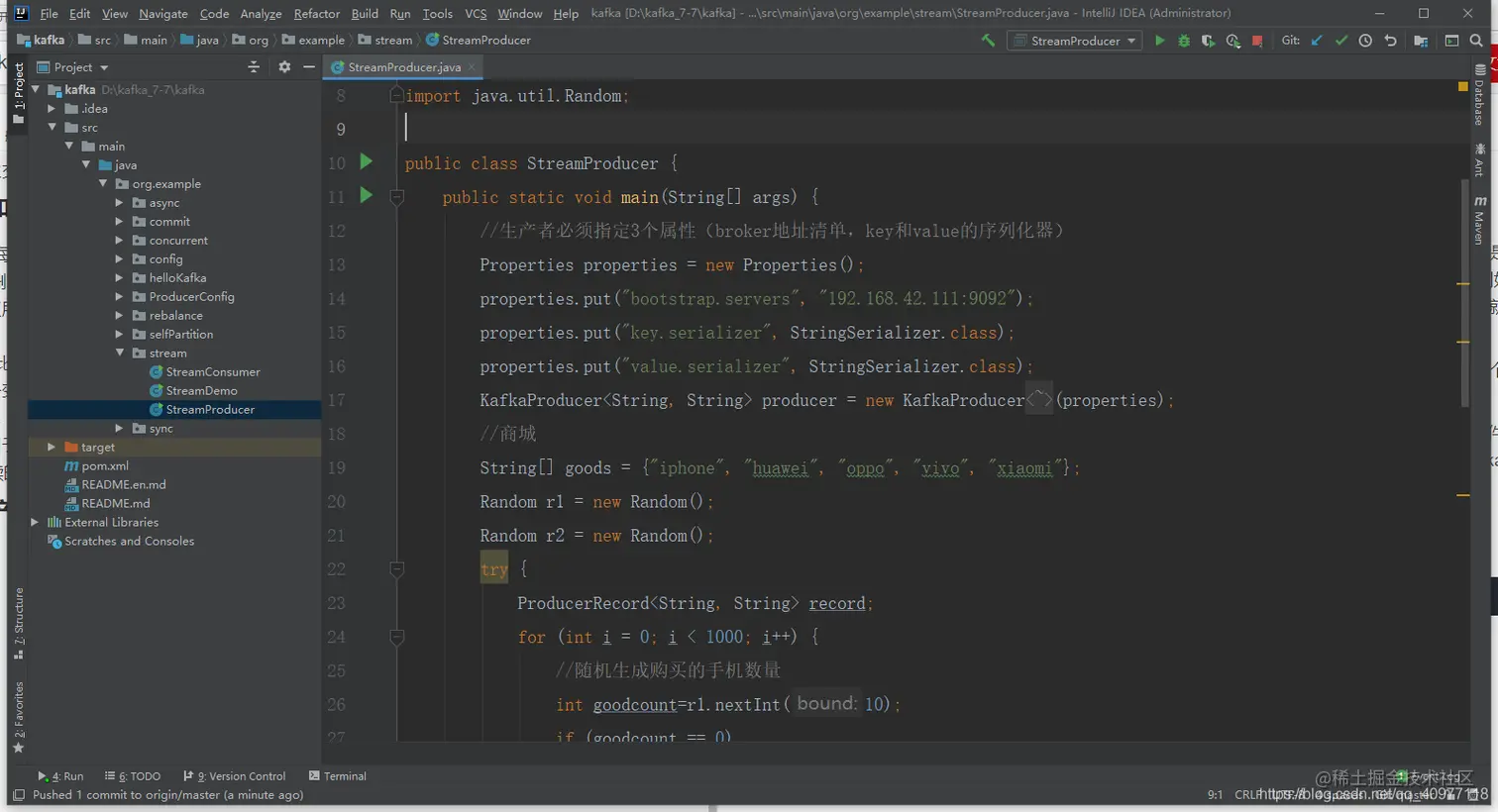Open the Analyze menu
1498x812 pixels.
(x=261, y=14)
